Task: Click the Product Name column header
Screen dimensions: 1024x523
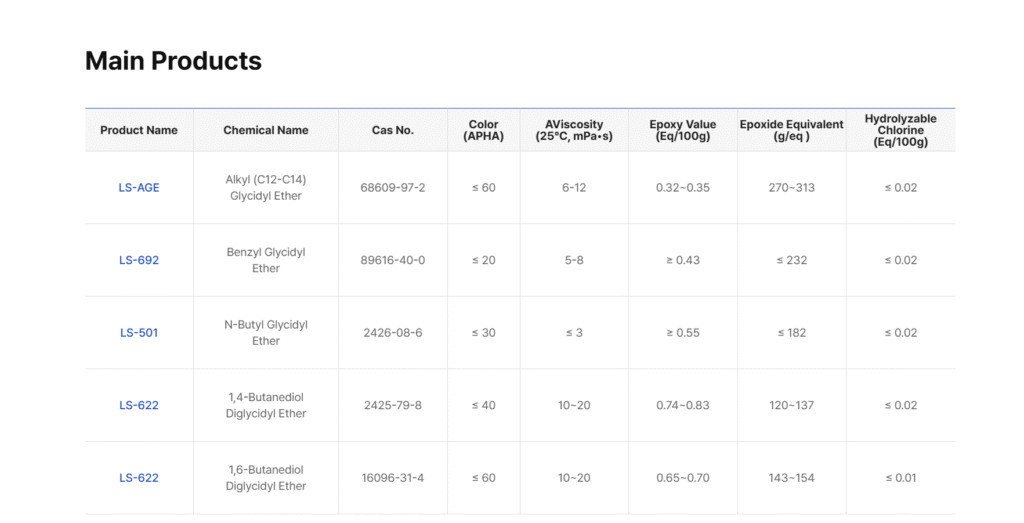Action: click(139, 130)
